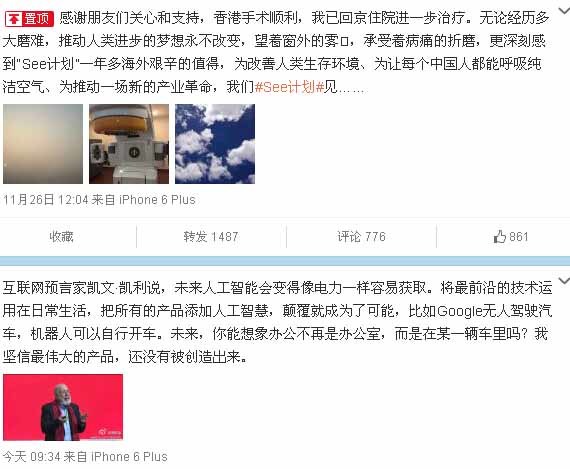Click iPhone 6 Plus source of first post
This screenshot has height=469, width=570.
(157, 200)
